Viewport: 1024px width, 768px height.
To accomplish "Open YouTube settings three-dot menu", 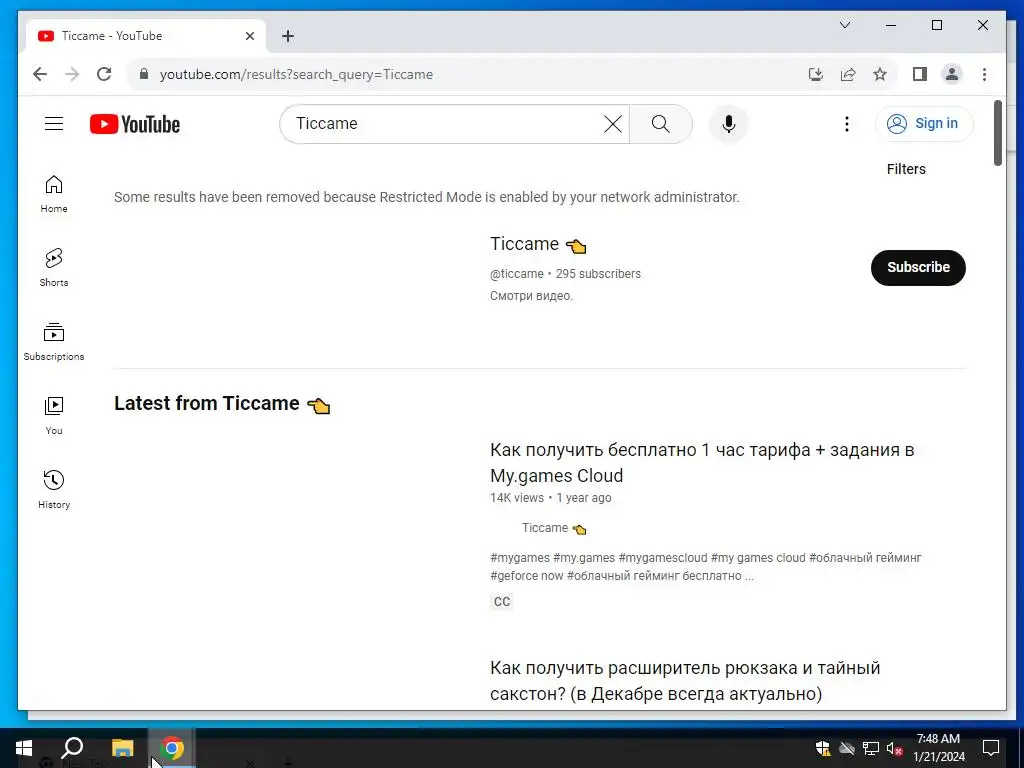I will pos(847,124).
